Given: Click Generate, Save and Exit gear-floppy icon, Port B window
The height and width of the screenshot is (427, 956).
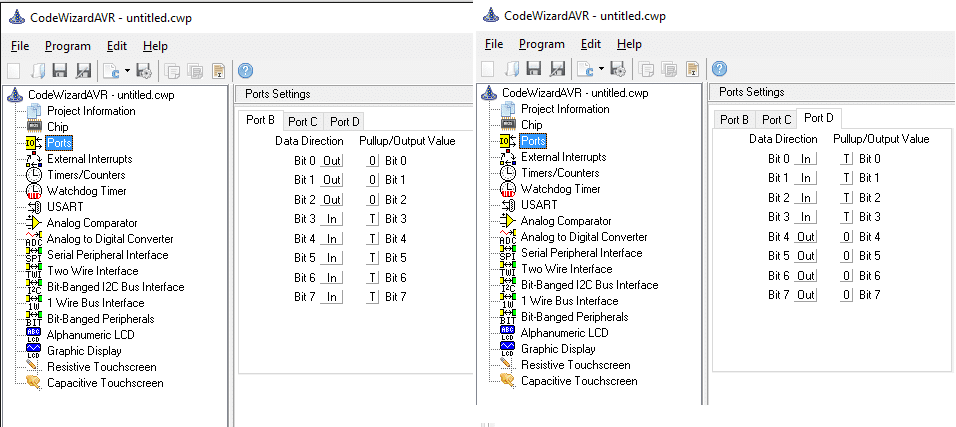Looking at the screenshot, I should tap(143, 71).
